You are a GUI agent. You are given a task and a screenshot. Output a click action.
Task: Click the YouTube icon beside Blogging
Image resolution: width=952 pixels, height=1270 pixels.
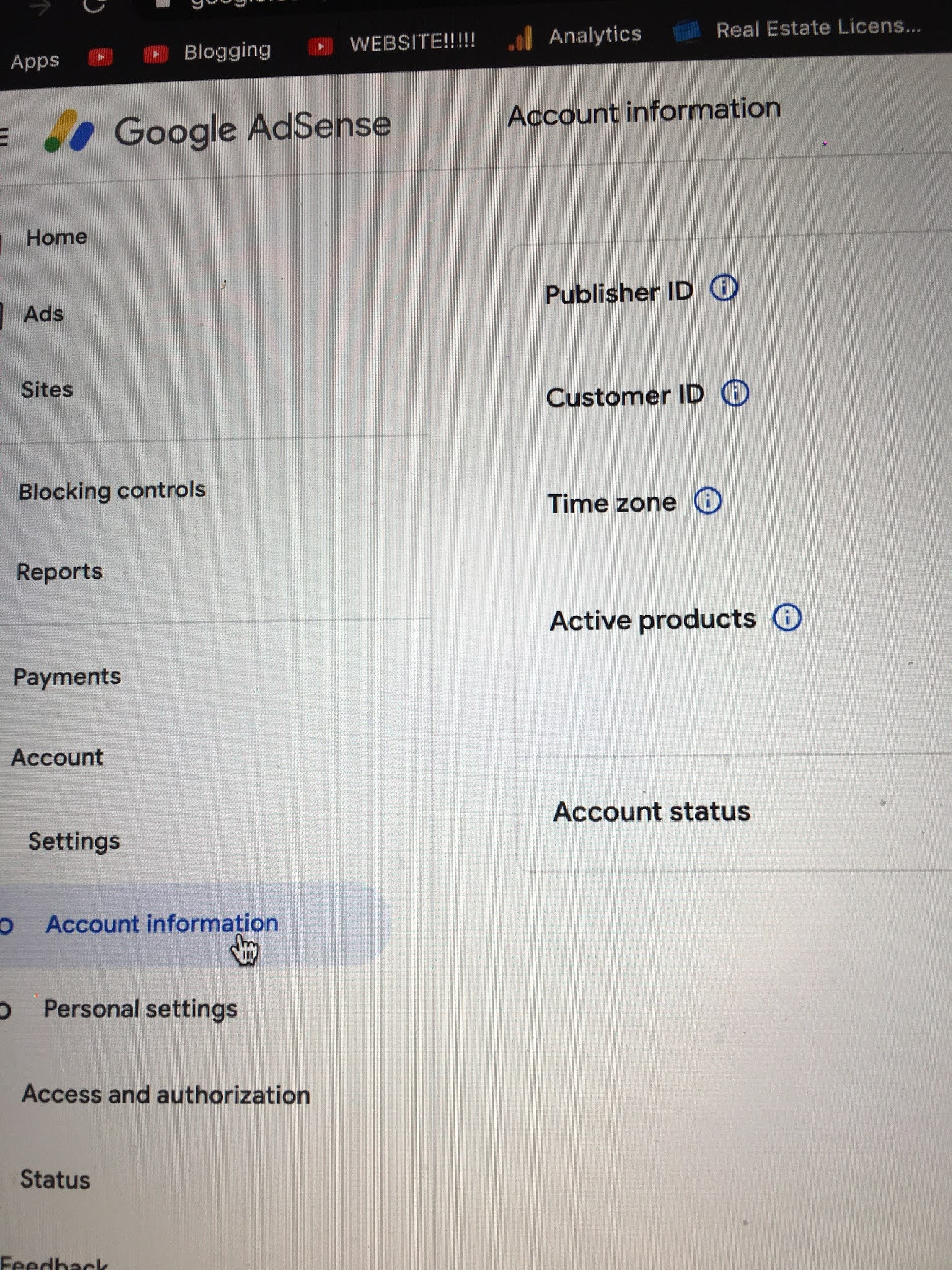click(156, 55)
